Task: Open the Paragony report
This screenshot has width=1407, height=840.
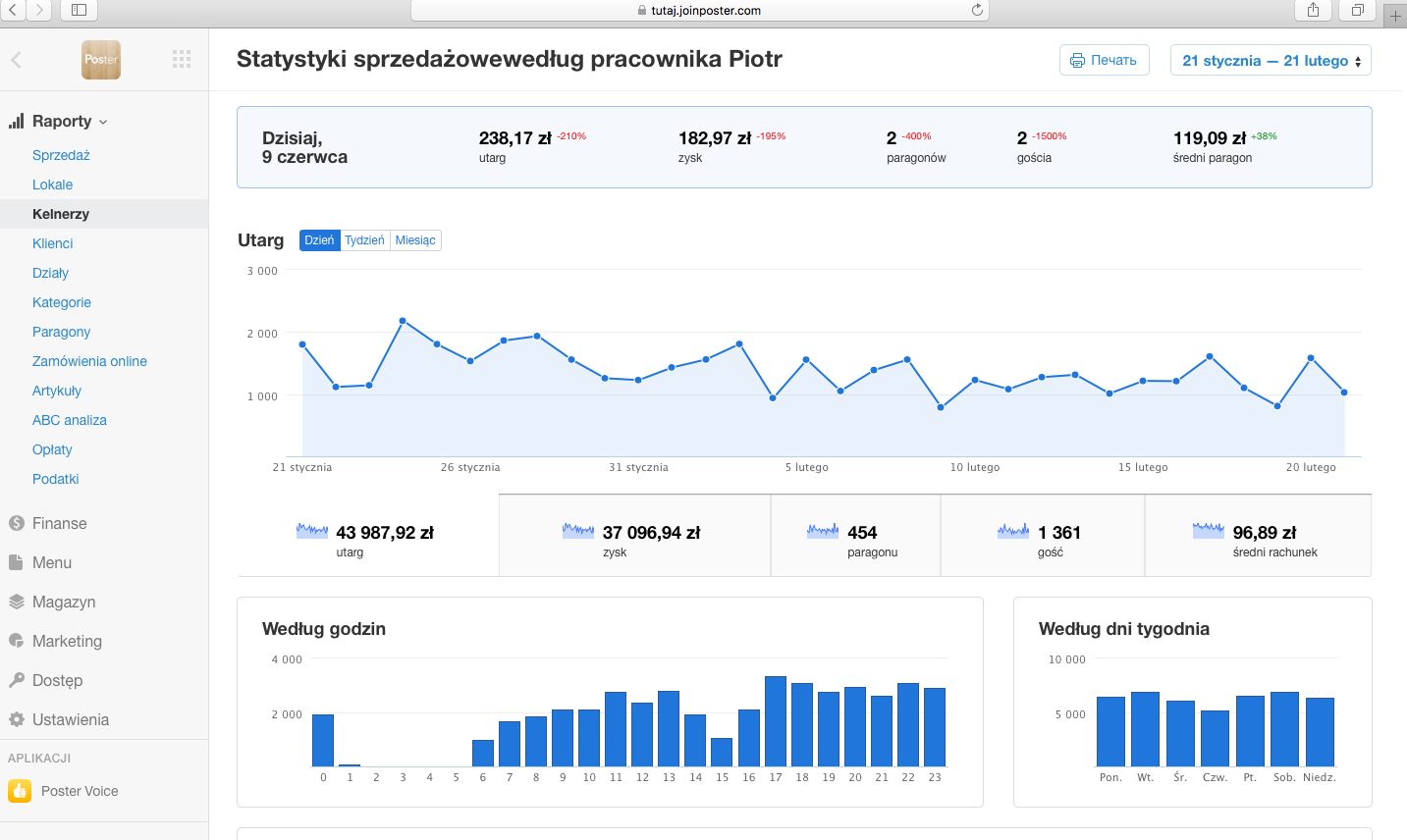Action: point(61,332)
